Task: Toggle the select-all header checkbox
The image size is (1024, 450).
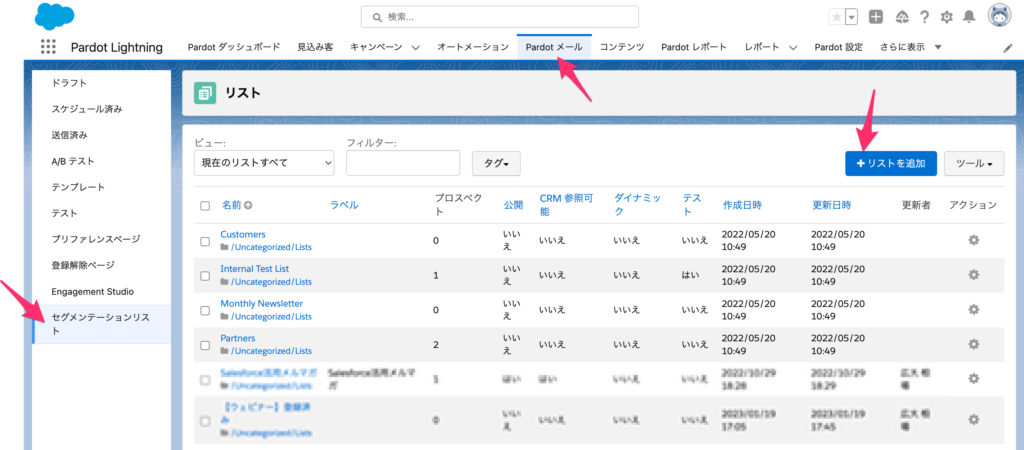Action: (x=205, y=206)
